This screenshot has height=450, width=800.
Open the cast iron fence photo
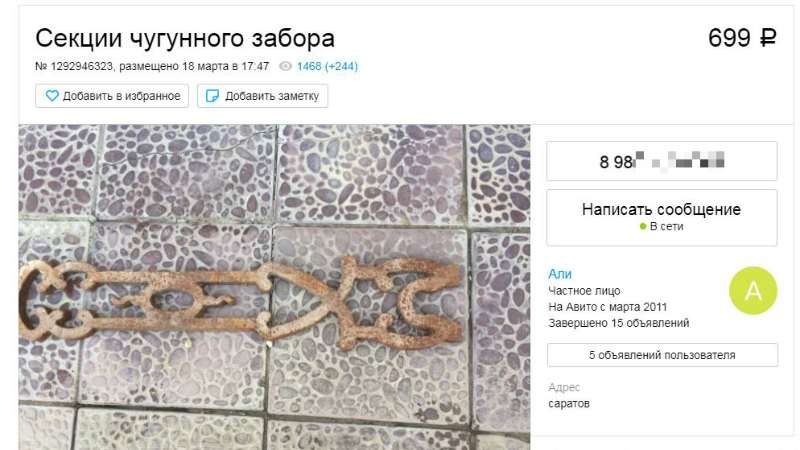274,287
